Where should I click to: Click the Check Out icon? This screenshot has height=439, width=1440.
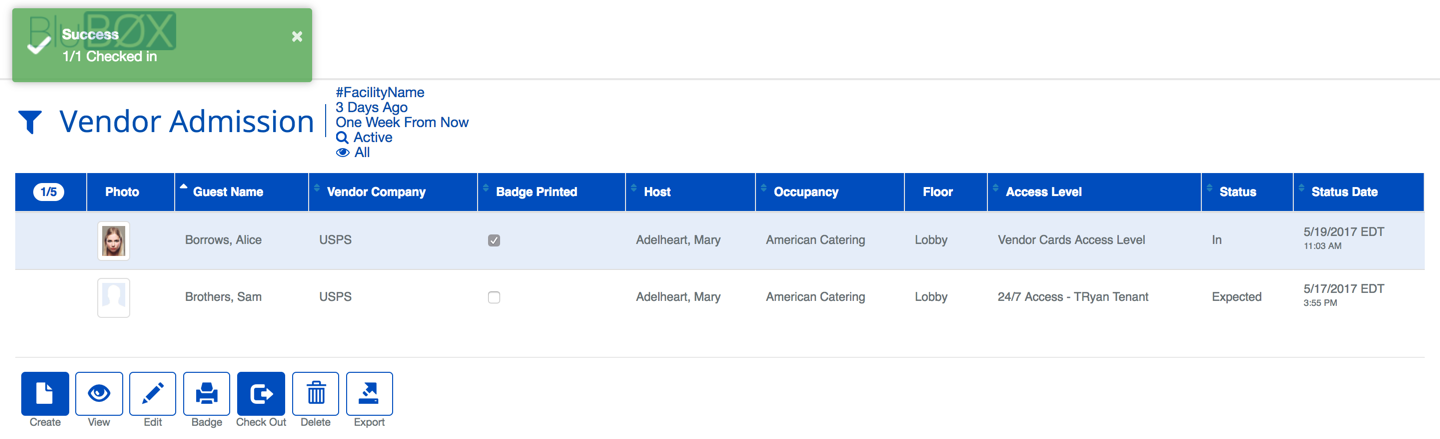click(x=261, y=394)
